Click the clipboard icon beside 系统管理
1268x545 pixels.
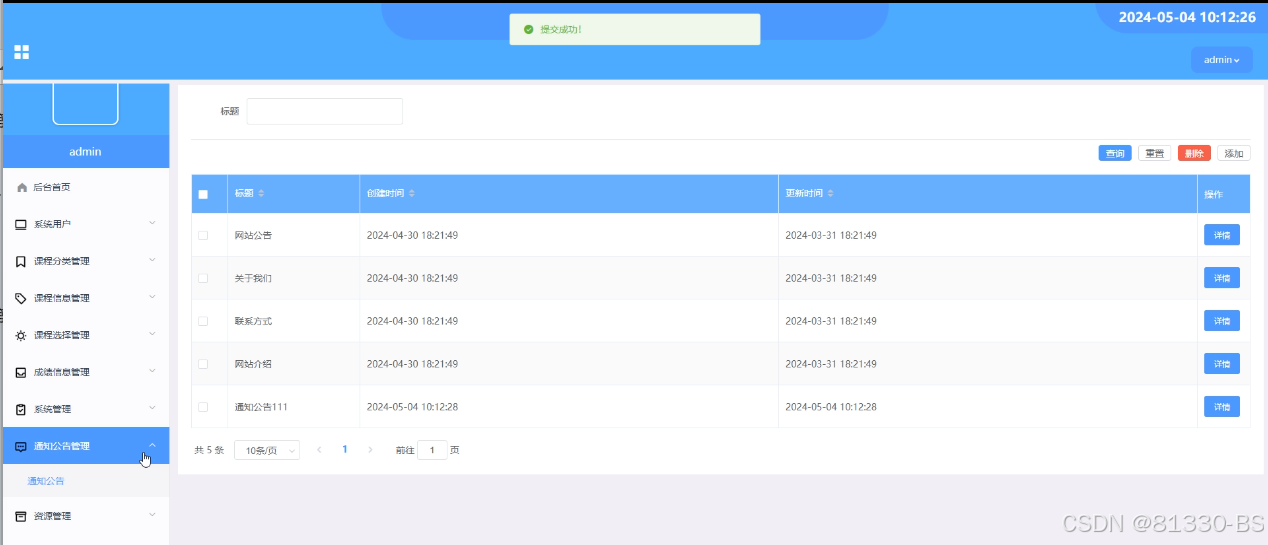pos(21,409)
